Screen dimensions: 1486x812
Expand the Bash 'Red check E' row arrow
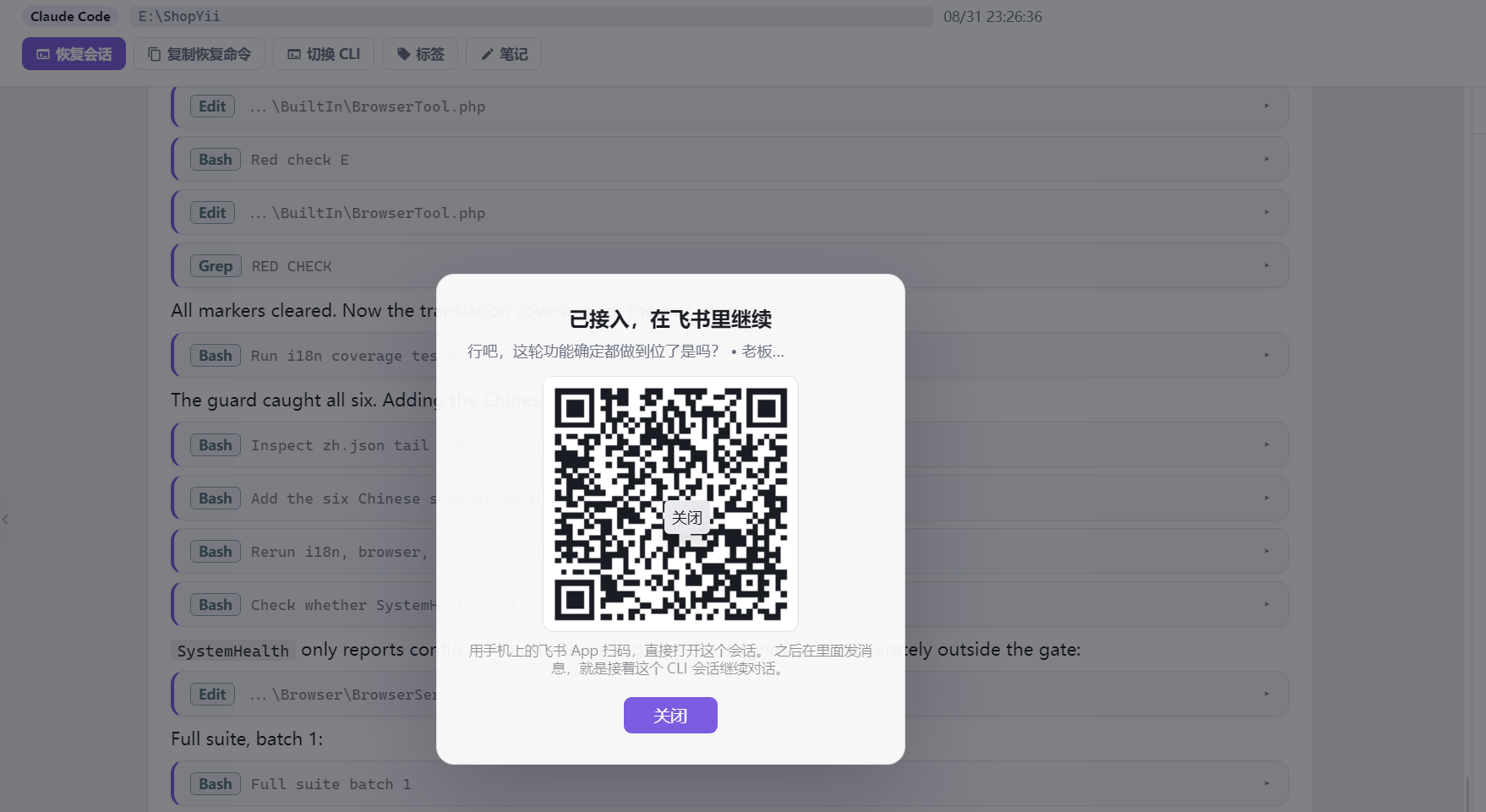[x=1266, y=159]
